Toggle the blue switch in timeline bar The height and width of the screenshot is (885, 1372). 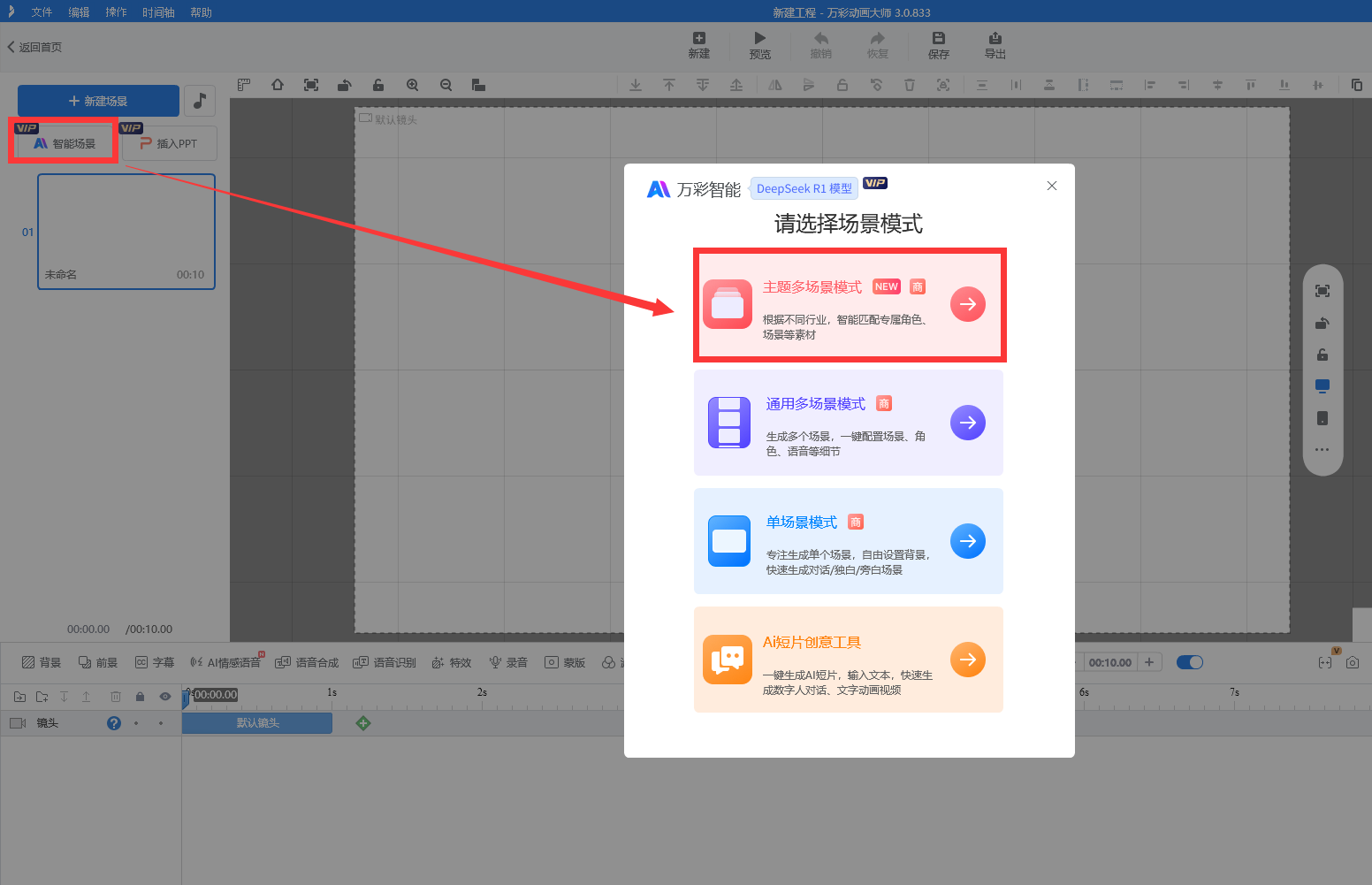point(1189,662)
